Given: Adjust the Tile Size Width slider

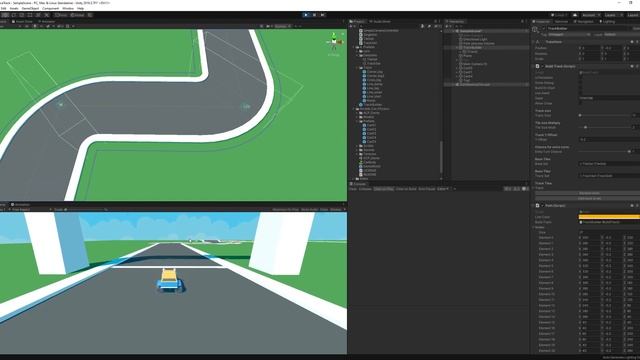Looking at the screenshot, I should point(605,127).
